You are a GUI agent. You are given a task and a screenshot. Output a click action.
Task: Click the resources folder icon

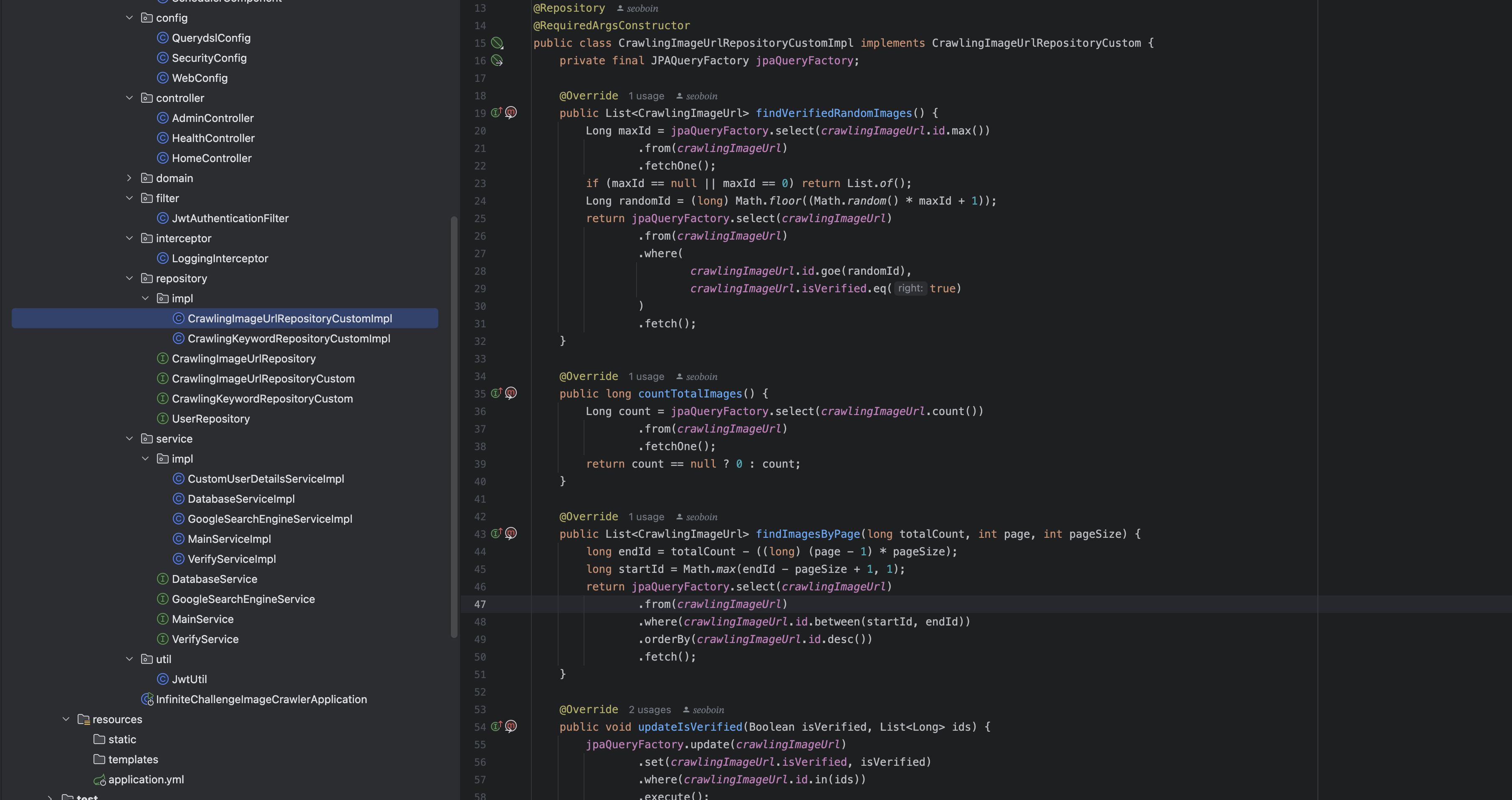click(83, 719)
